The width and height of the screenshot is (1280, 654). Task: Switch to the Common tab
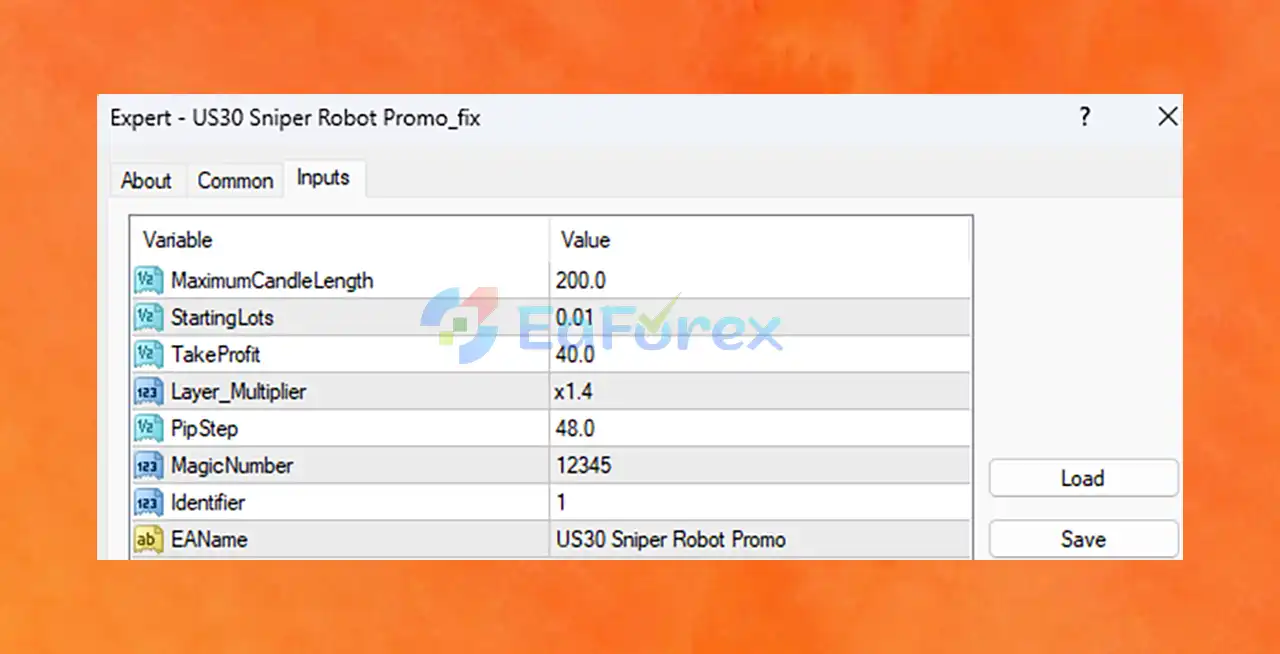[x=235, y=181]
